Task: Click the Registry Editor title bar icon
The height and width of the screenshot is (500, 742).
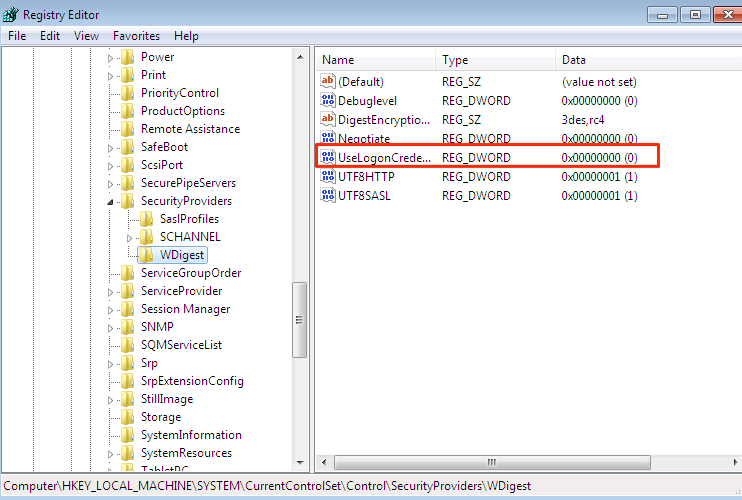Action: (x=10, y=14)
